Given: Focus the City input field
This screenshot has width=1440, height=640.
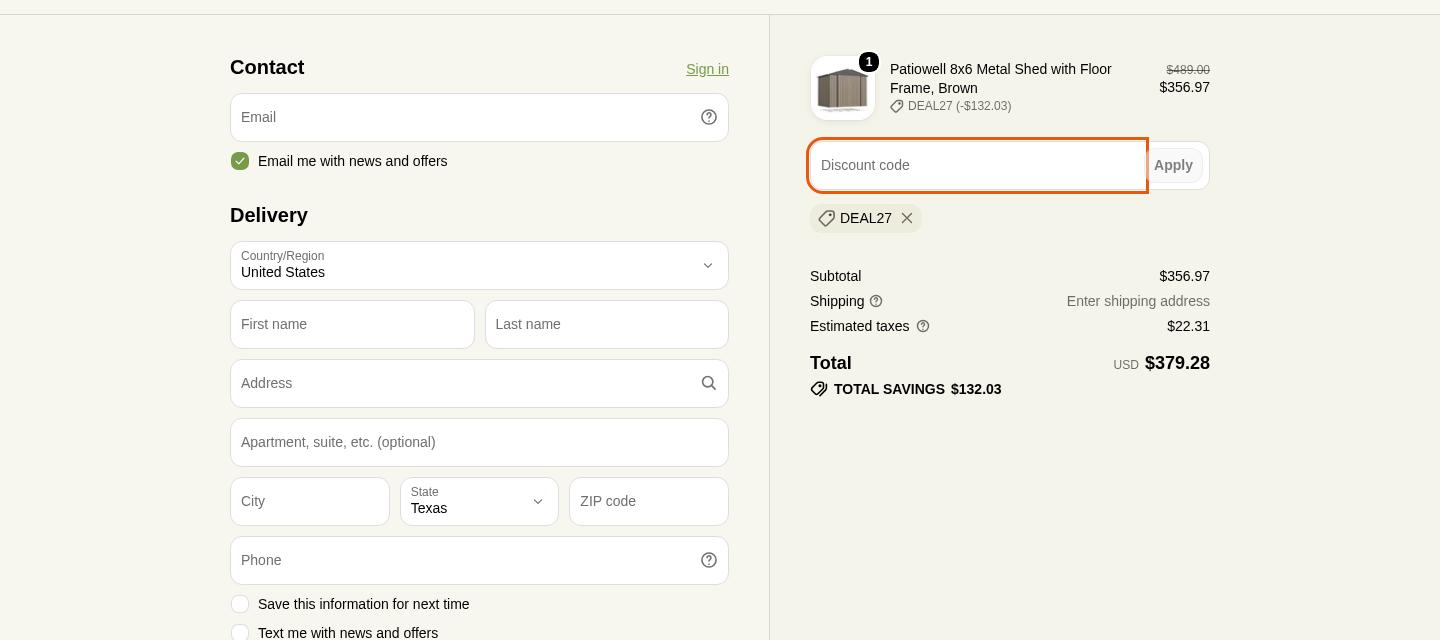Looking at the screenshot, I should coord(310,501).
